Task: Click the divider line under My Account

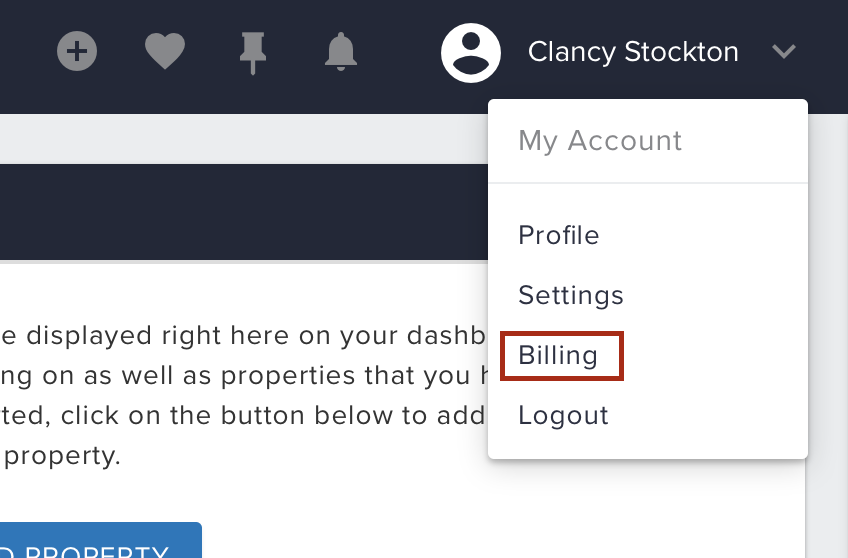Action: click(x=648, y=183)
